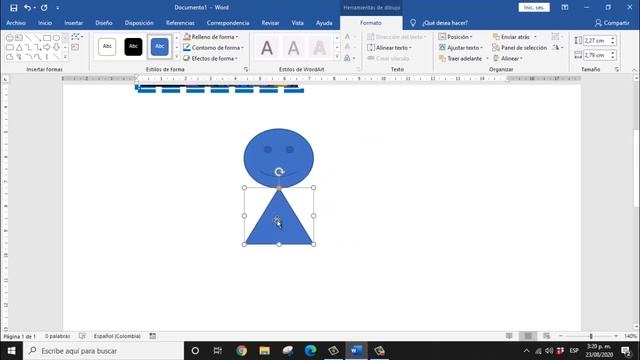Open Relleno de forma dropdown
The width and height of the screenshot is (640, 360).
[211, 37]
